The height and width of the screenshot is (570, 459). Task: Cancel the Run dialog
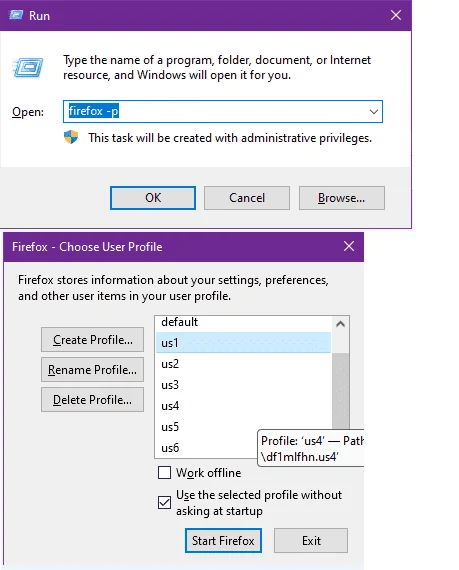pos(247,198)
